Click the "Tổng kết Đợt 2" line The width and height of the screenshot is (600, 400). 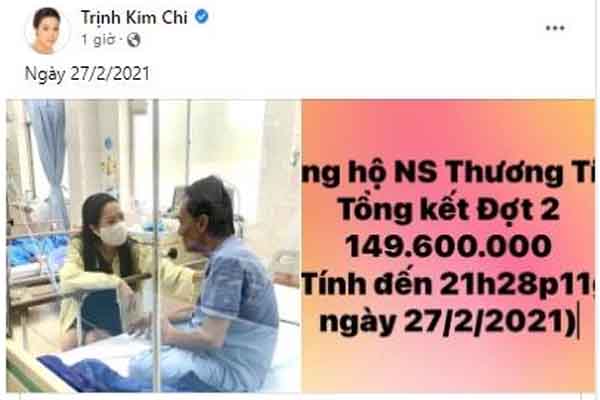coord(448,210)
